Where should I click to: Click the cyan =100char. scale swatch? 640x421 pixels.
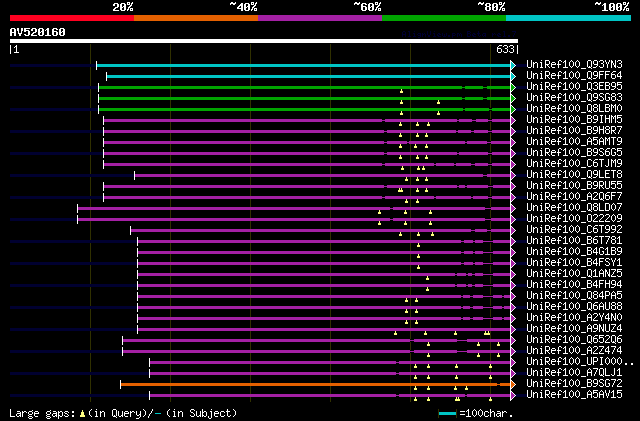(x=448, y=414)
